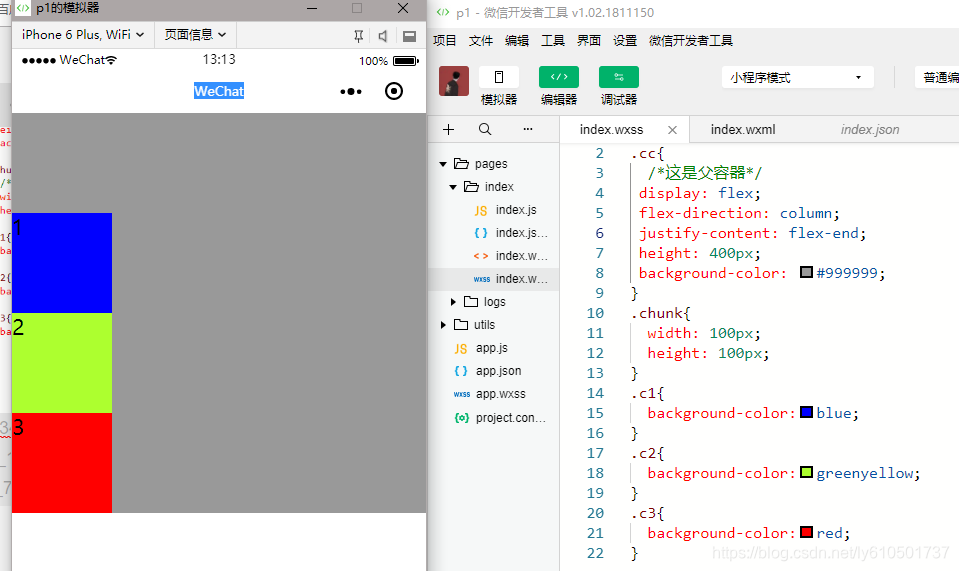Screen dimensions: 959x571
Task: Open the 微信开发者工具 menu
Action: coord(691,40)
